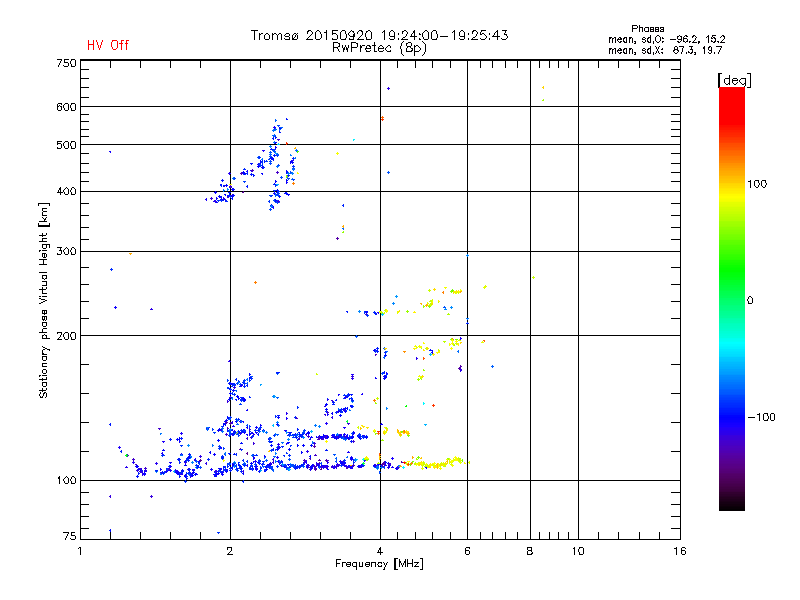
Task: Click the x-axis tick label '16'
Action: pyautogui.click(x=680, y=551)
